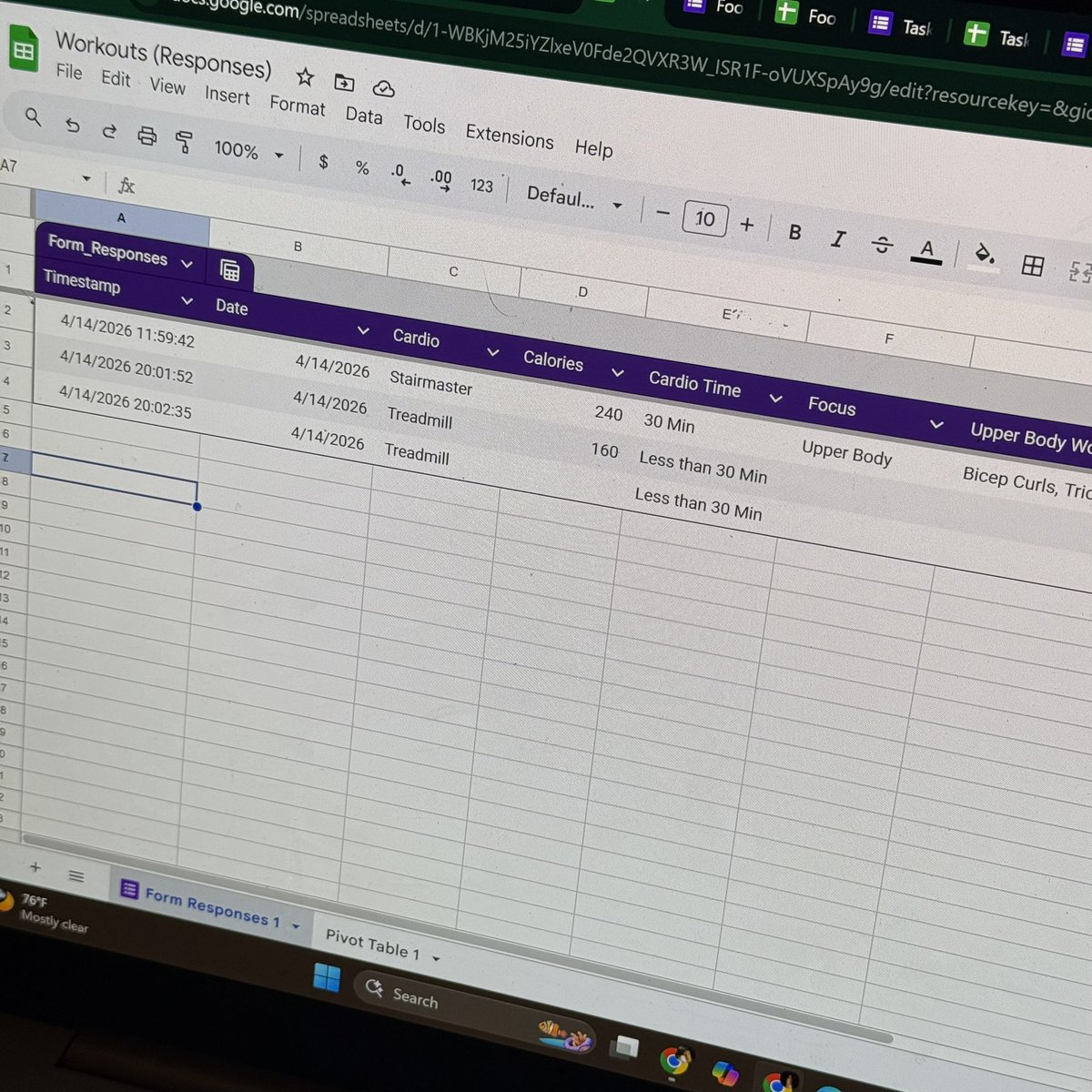
Task: Open the all sheets list icon
Action: point(76,876)
